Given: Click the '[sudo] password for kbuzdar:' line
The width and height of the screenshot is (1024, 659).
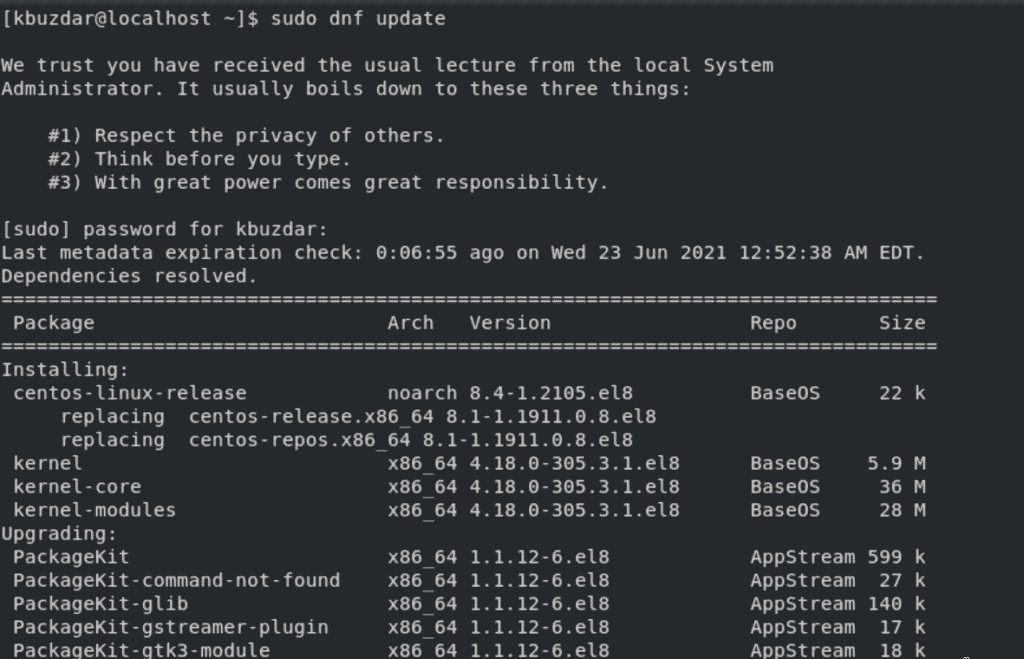Looking at the screenshot, I should pyautogui.click(x=165, y=229).
